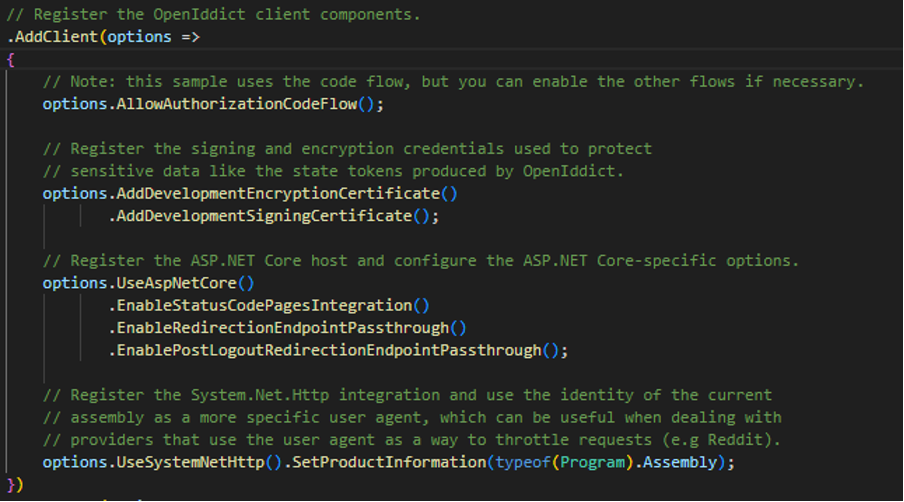Click the closing brace of AddClient block

pyautogui.click(x=10, y=485)
